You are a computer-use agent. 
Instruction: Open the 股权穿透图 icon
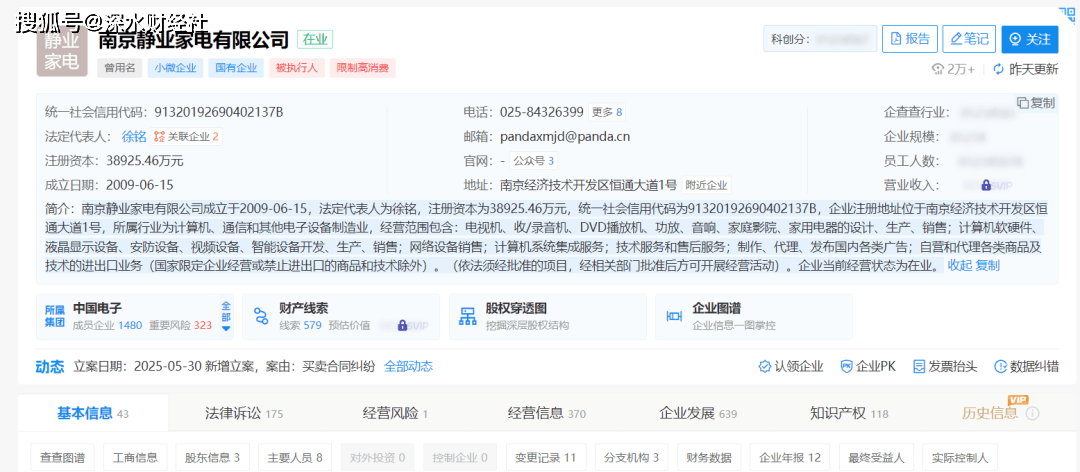[467, 317]
